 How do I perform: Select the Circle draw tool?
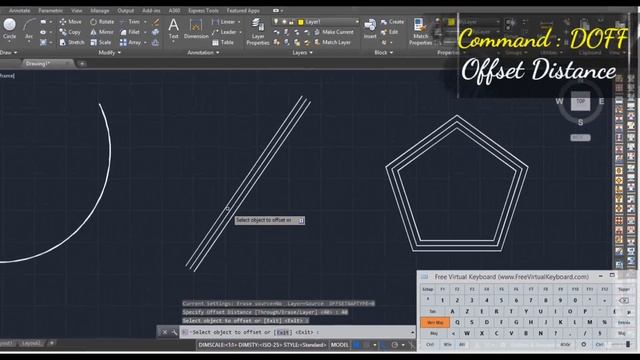pyautogui.click(x=9, y=29)
